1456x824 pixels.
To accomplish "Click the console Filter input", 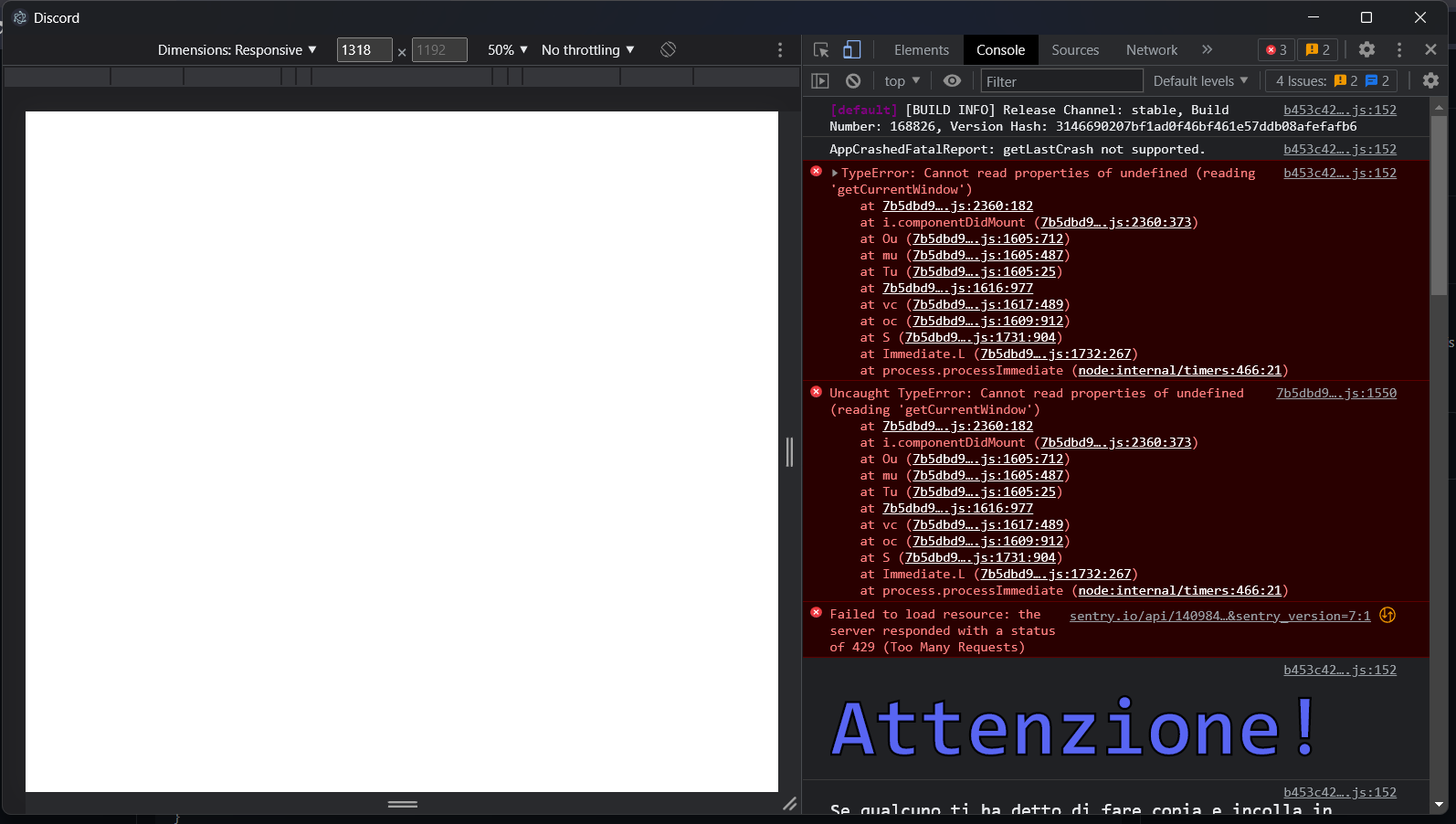I will [1061, 81].
